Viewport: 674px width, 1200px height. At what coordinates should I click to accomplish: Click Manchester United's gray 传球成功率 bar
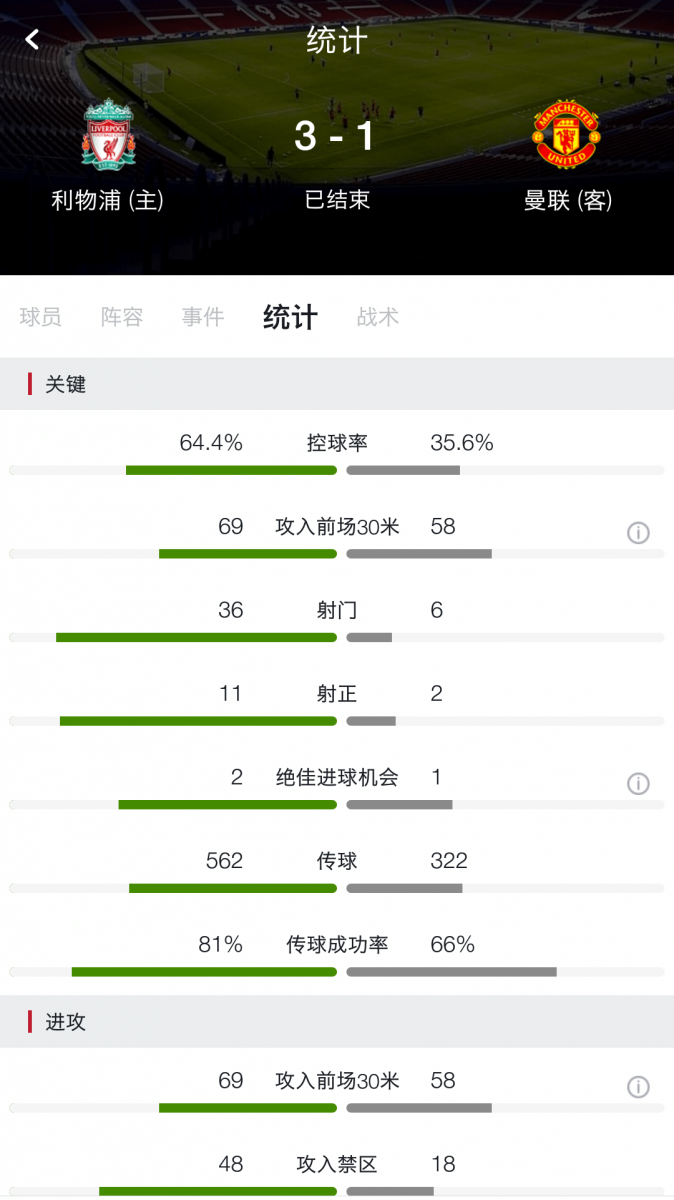[x=451, y=971]
